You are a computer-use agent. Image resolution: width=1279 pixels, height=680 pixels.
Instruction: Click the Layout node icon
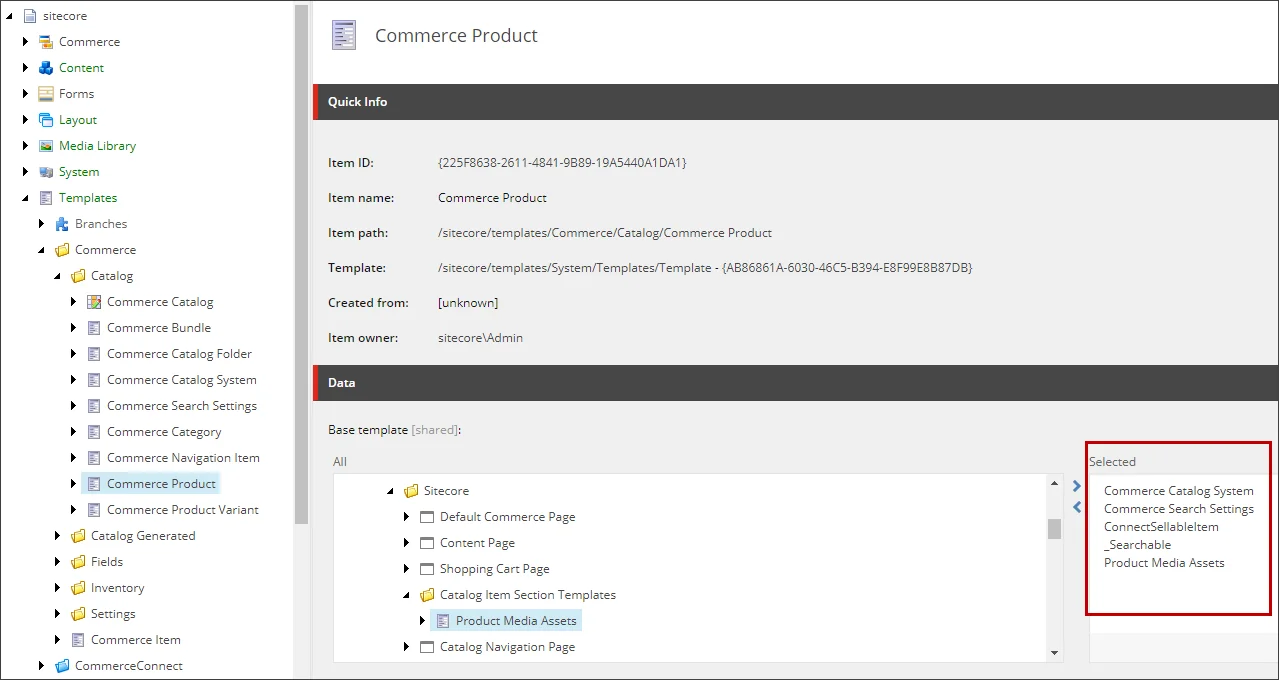46,120
